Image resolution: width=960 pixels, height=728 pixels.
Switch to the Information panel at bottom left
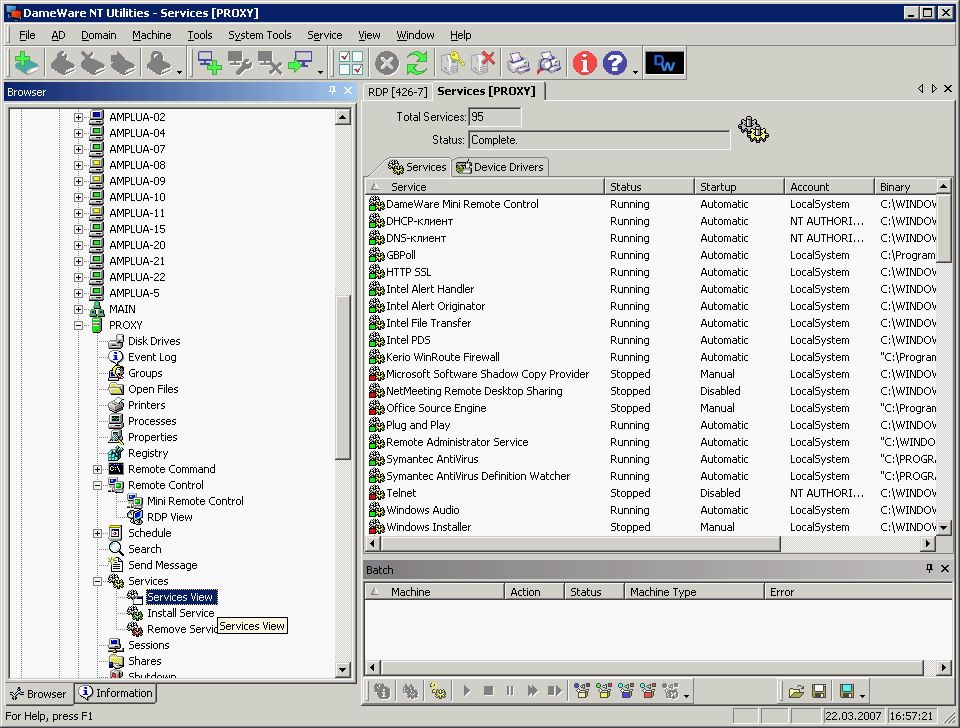tap(115, 693)
